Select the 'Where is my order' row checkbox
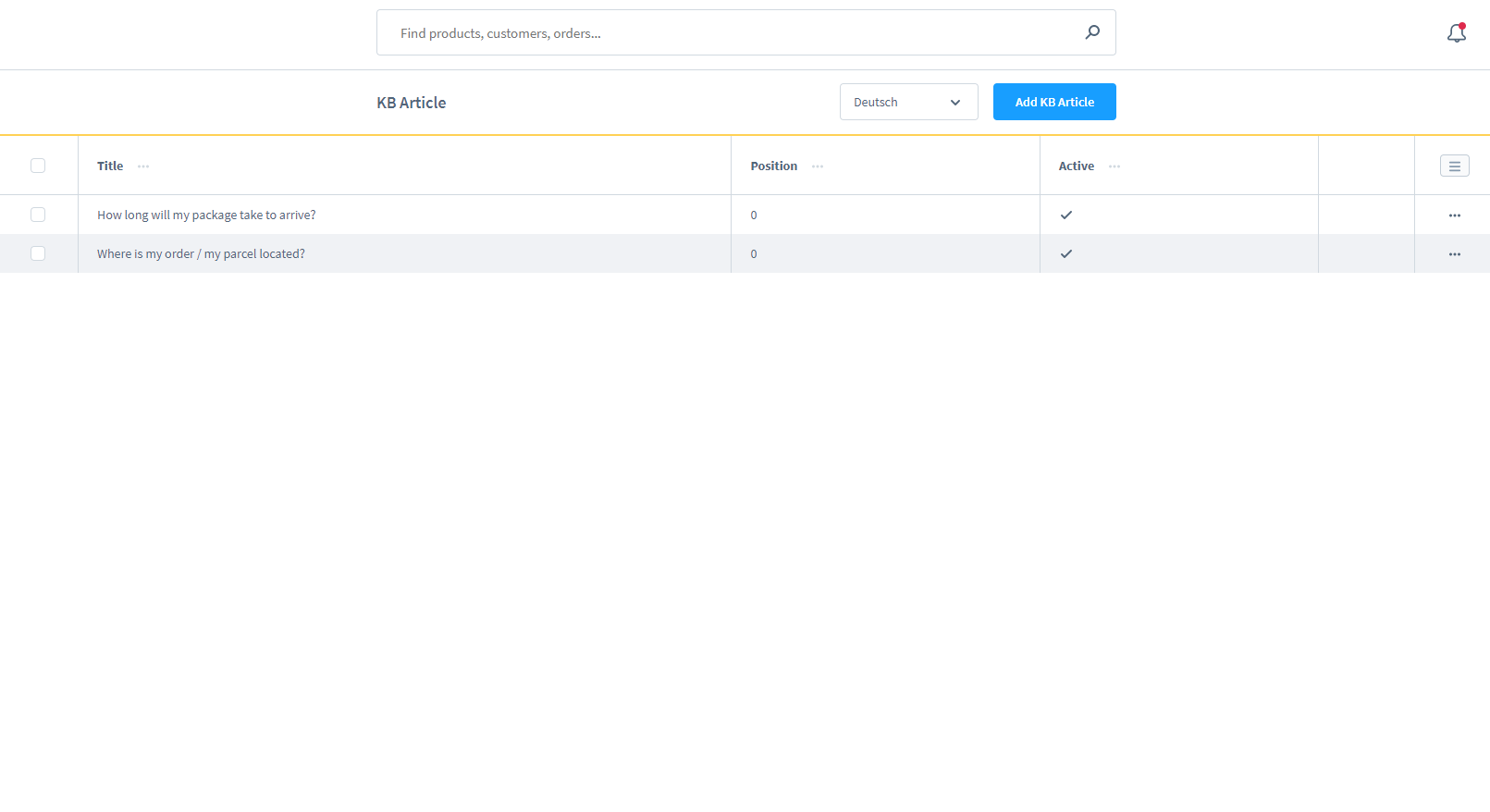Screen dimensions: 1490x812 point(38,253)
